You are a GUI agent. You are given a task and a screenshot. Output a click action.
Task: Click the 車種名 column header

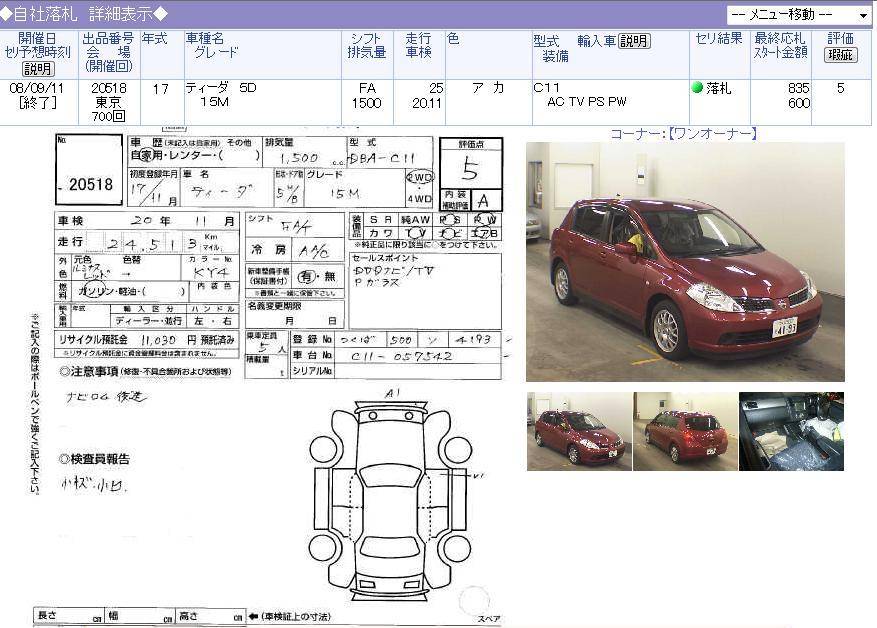(x=205, y=39)
